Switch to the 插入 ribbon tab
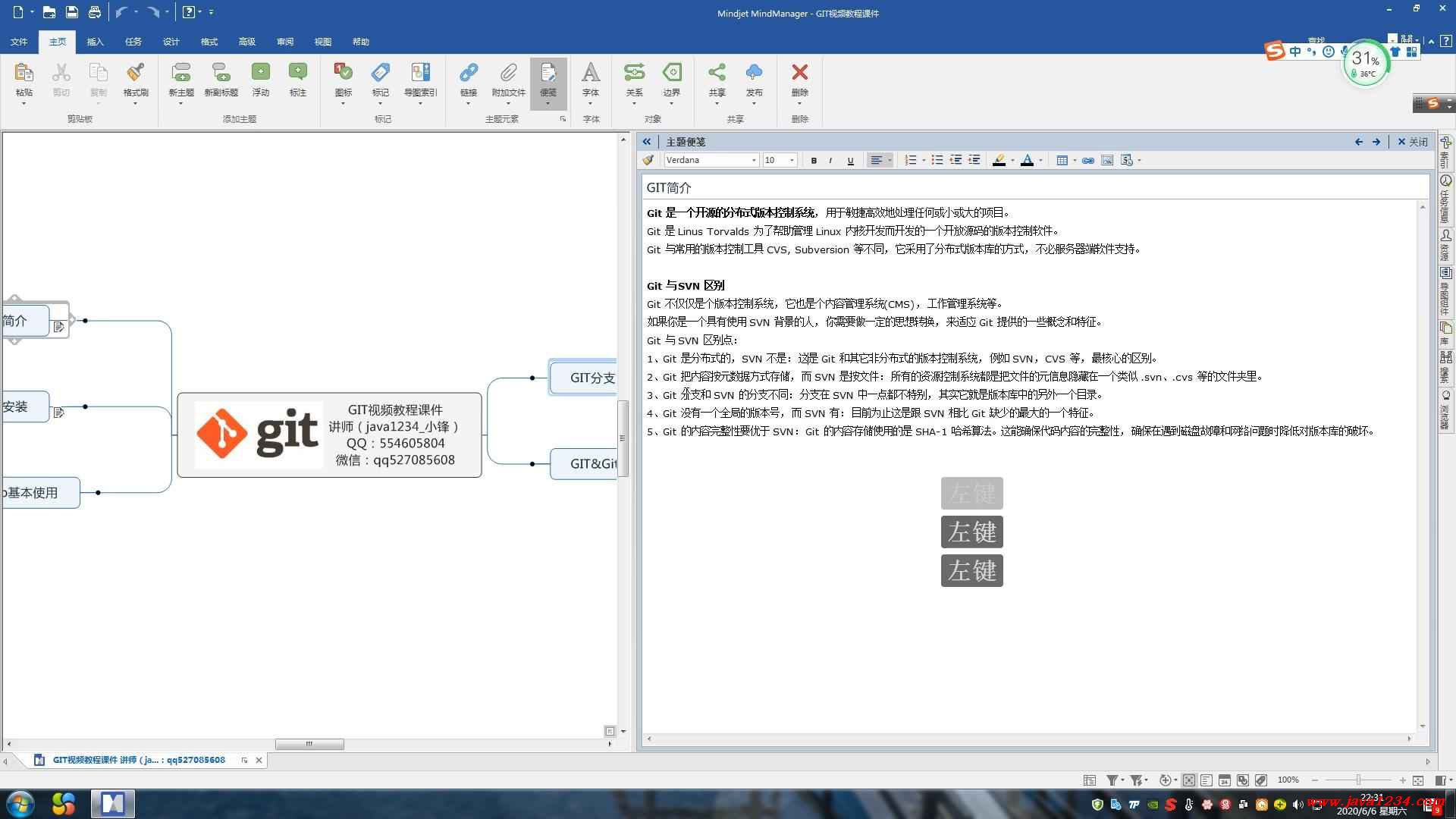 [96, 42]
